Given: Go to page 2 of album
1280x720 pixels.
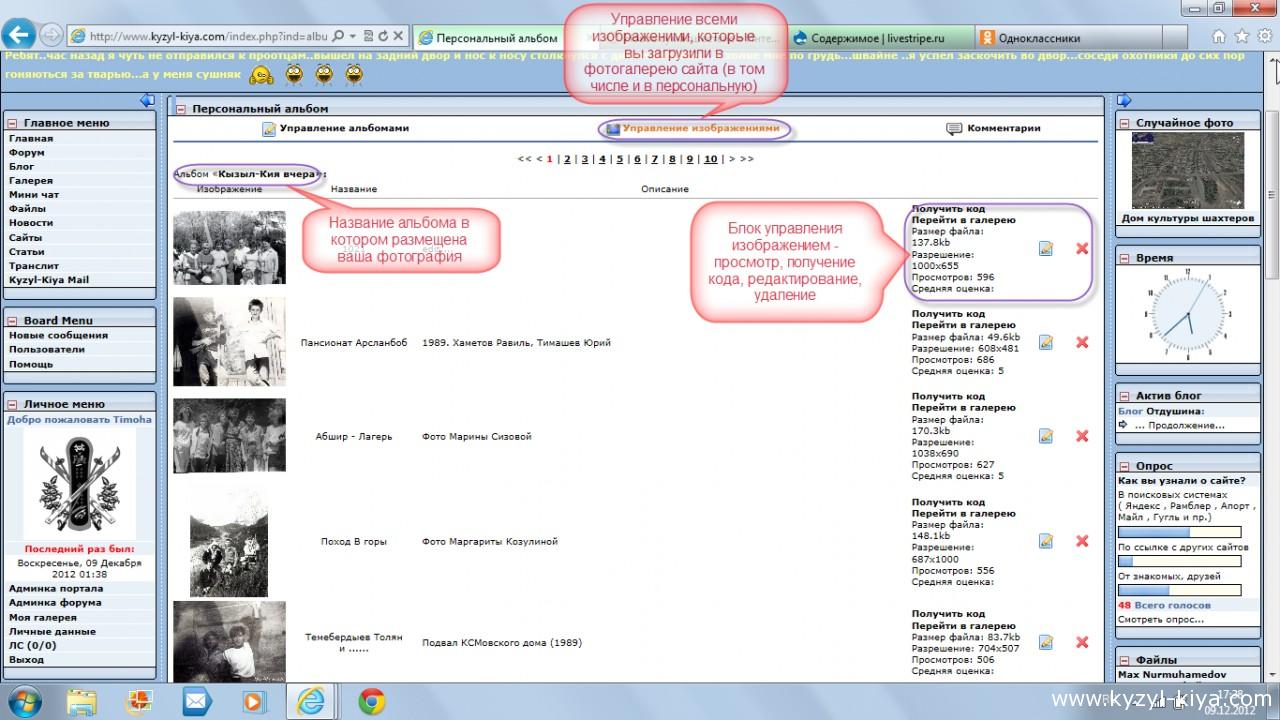Looking at the screenshot, I should [567, 159].
